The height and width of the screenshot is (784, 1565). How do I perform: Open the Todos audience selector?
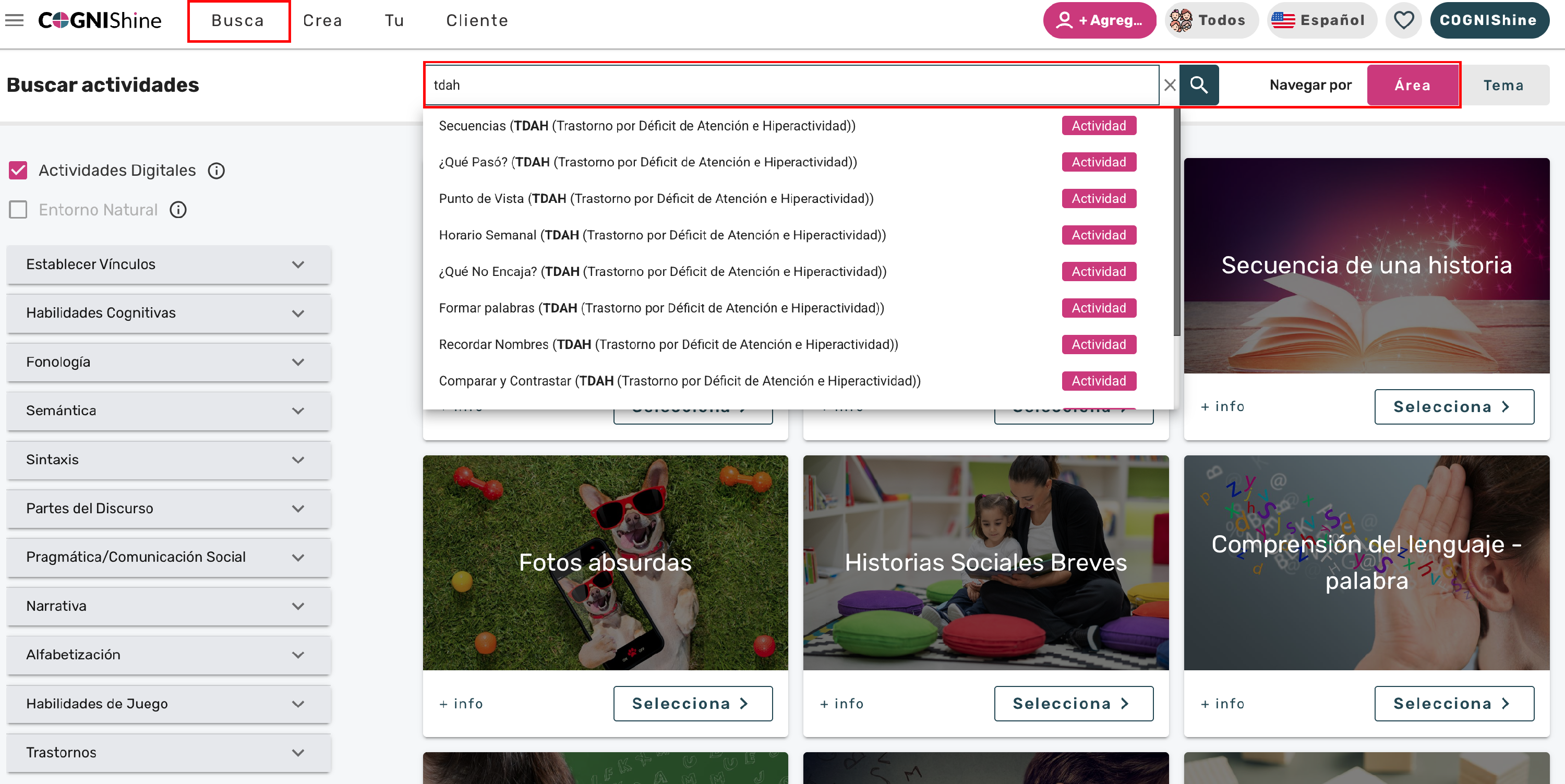pyautogui.click(x=1211, y=20)
